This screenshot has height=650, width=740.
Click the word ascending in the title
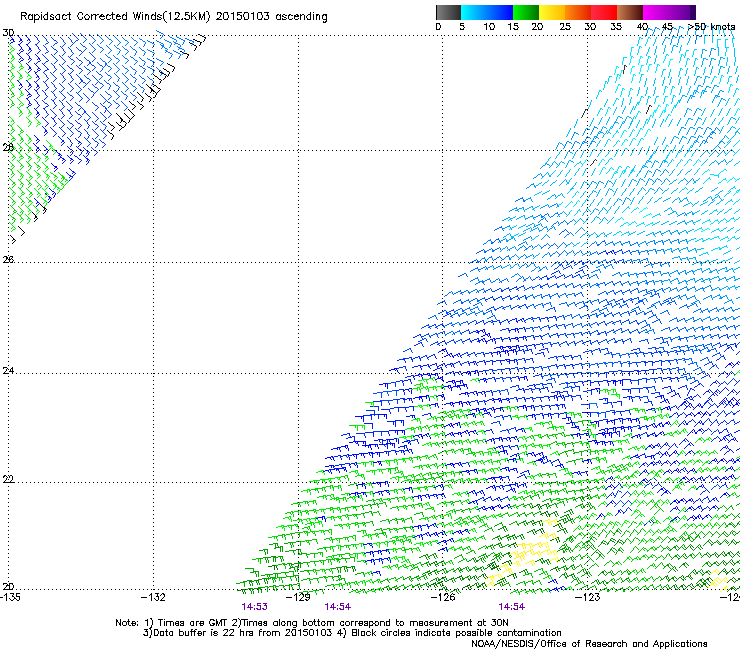(301, 17)
